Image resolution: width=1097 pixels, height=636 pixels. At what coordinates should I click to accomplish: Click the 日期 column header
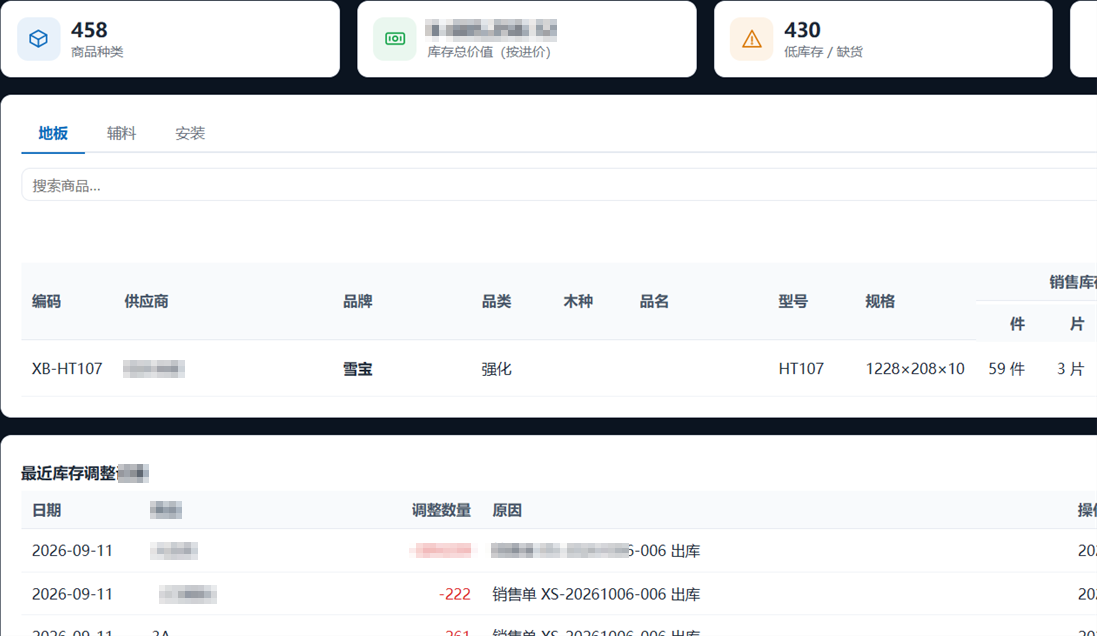click(x=46, y=510)
